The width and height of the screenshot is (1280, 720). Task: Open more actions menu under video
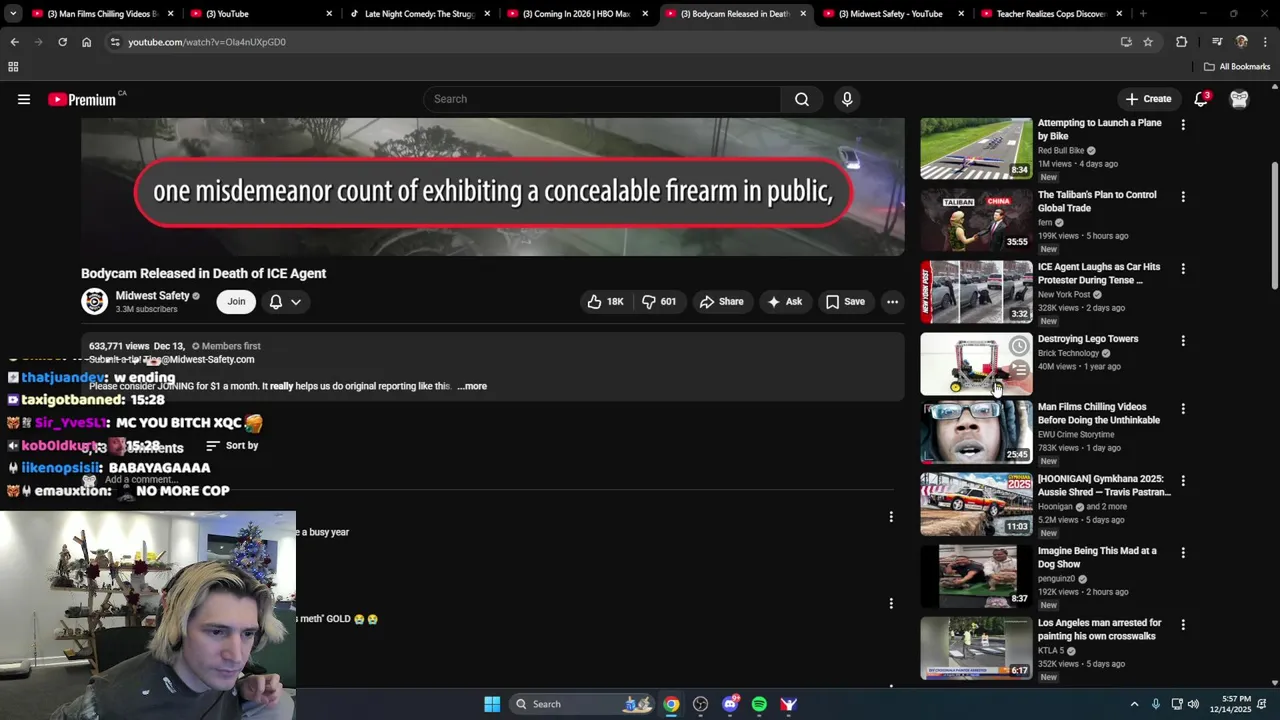892,301
